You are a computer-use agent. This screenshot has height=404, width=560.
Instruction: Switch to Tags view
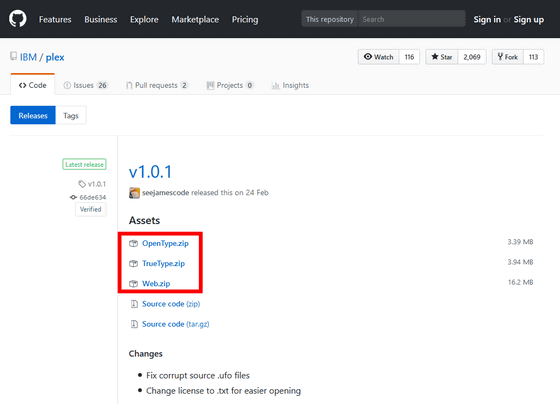pyautogui.click(x=71, y=115)
